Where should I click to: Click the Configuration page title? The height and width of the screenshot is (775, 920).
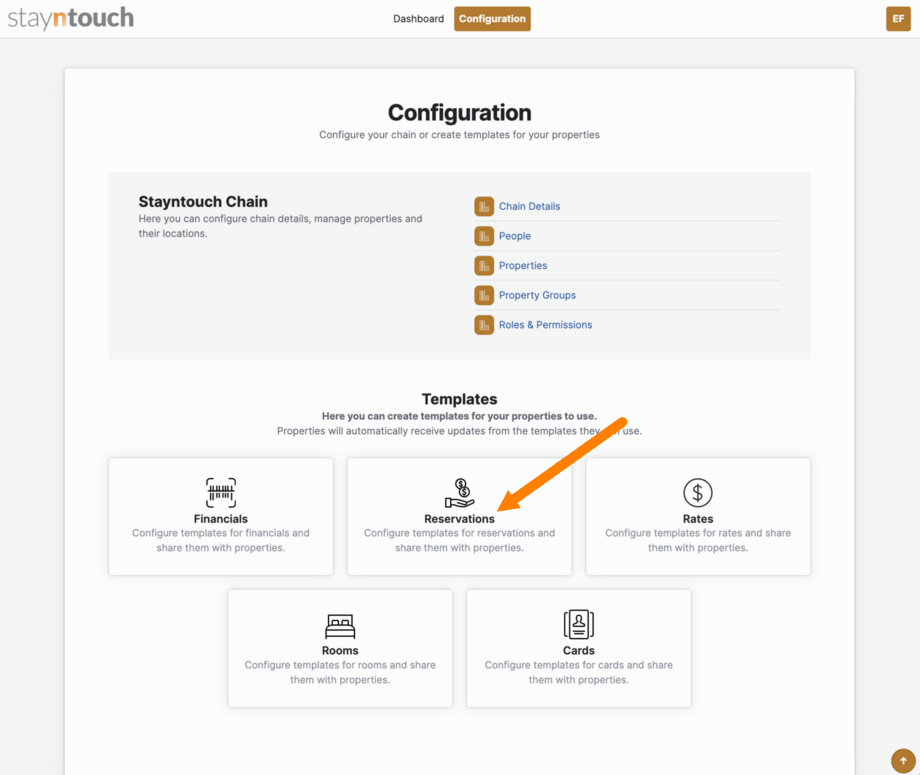coord(459,113)
